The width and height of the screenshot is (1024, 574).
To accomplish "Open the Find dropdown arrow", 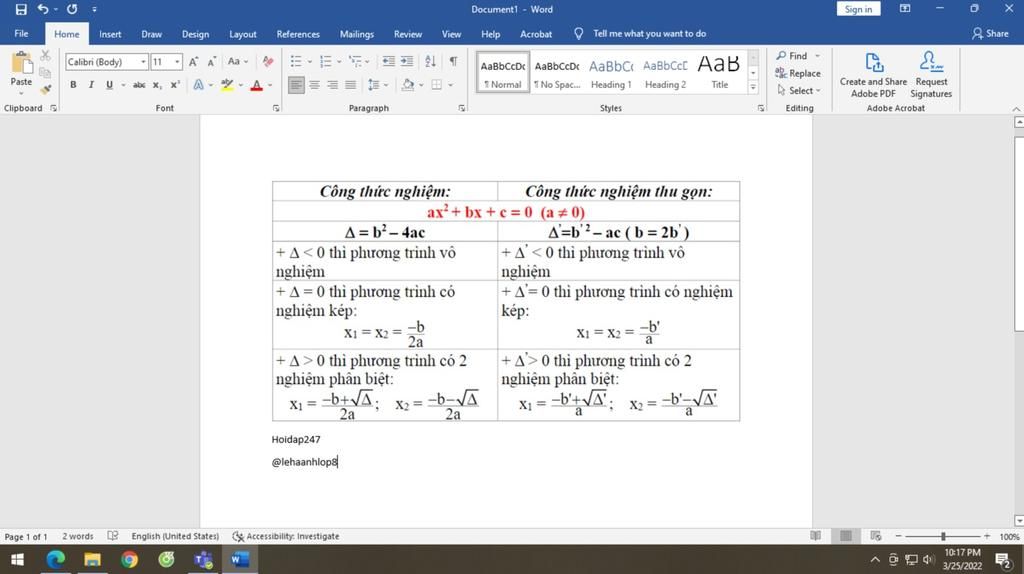I will point(817,56).
